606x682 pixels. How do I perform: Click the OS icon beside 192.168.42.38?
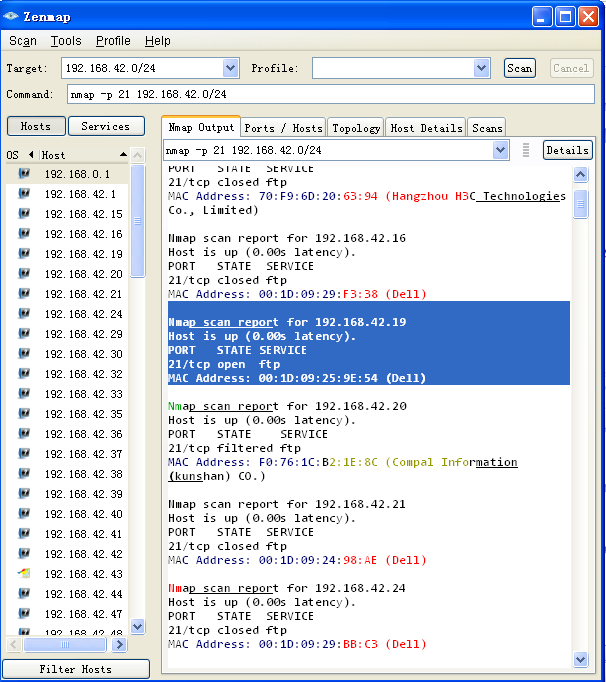click(x=24, y=474)
